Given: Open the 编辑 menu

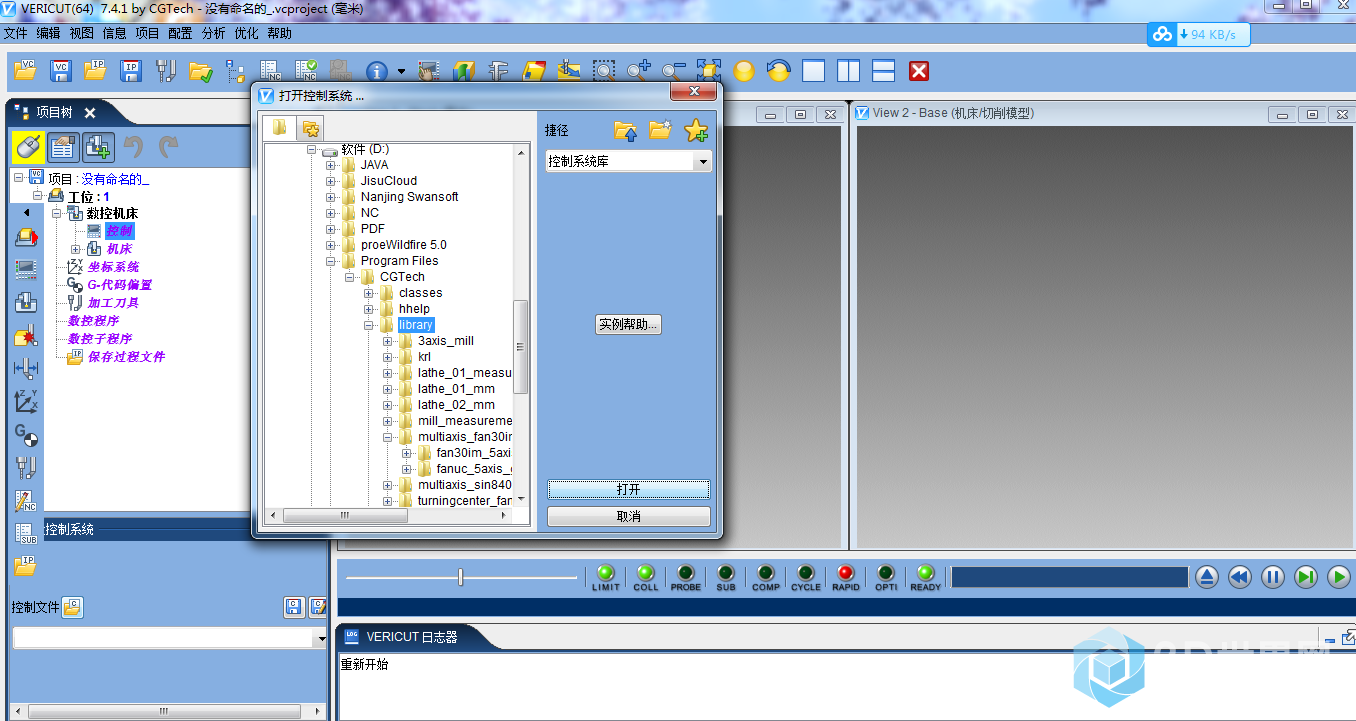Looking at the screenshot, I should click(x=48, y=33).
